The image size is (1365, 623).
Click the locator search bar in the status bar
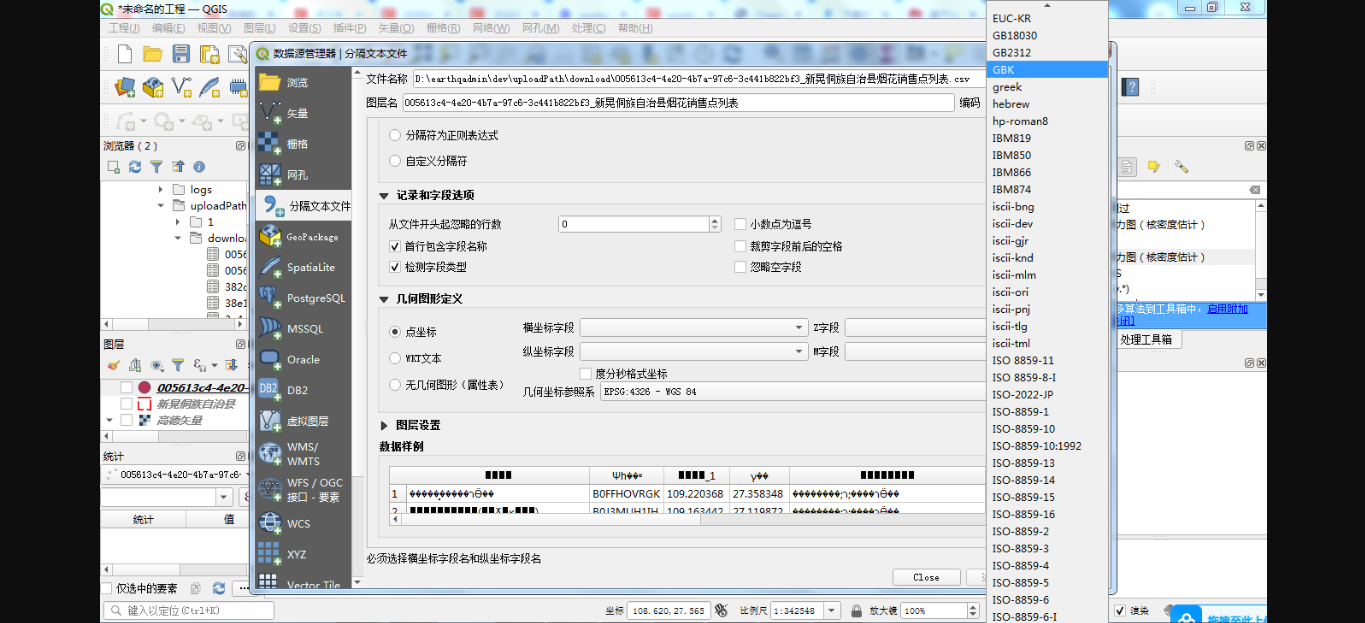click(x=188, y=610)
